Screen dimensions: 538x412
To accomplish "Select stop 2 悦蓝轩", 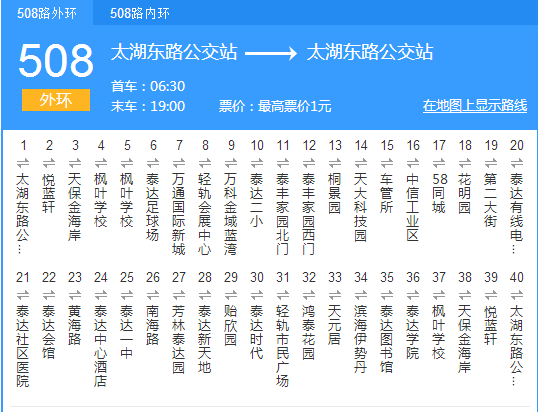I will tap(49, 193).
